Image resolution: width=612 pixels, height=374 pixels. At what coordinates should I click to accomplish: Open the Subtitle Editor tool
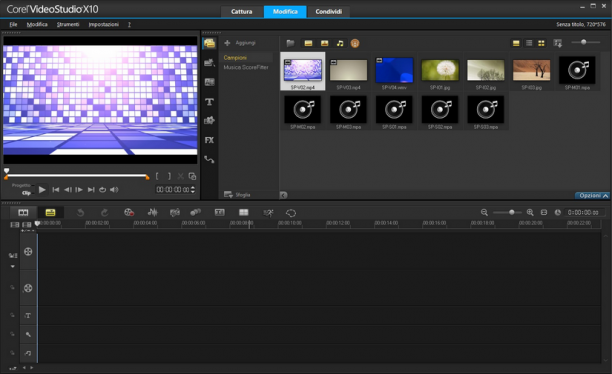[x=220, y=212]
